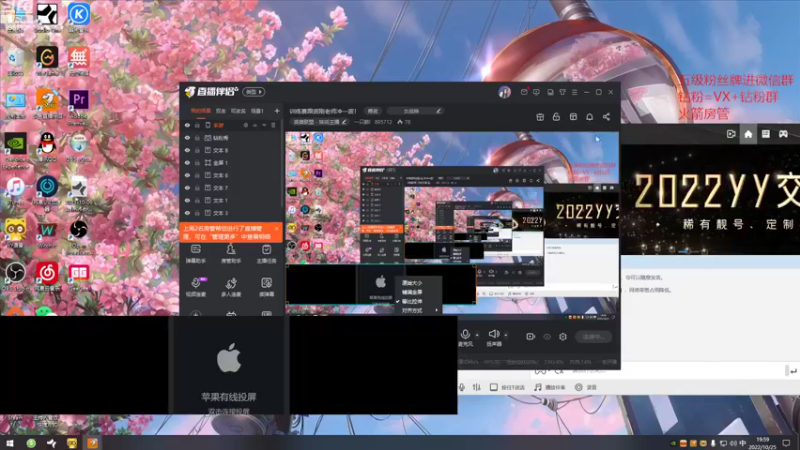This screenshot has width=800, height=450.
Task: Open the 主播任务 tool
Action: pos(266,254)
